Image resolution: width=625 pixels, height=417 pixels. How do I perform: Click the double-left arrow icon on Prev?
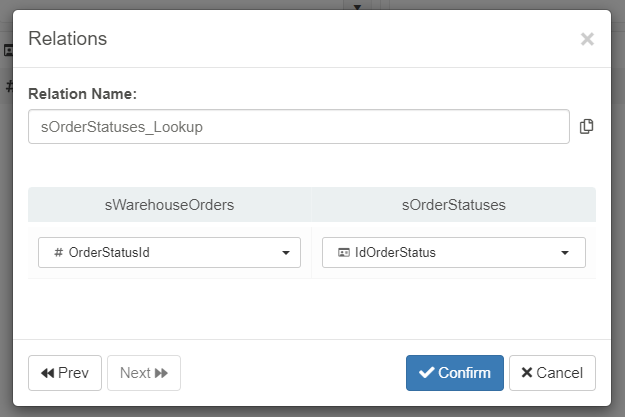pyautogui.click(x=47, y=373)
